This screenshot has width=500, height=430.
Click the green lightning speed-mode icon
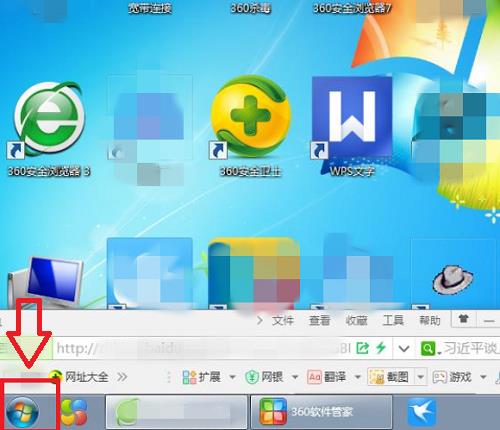pos(381,348)
